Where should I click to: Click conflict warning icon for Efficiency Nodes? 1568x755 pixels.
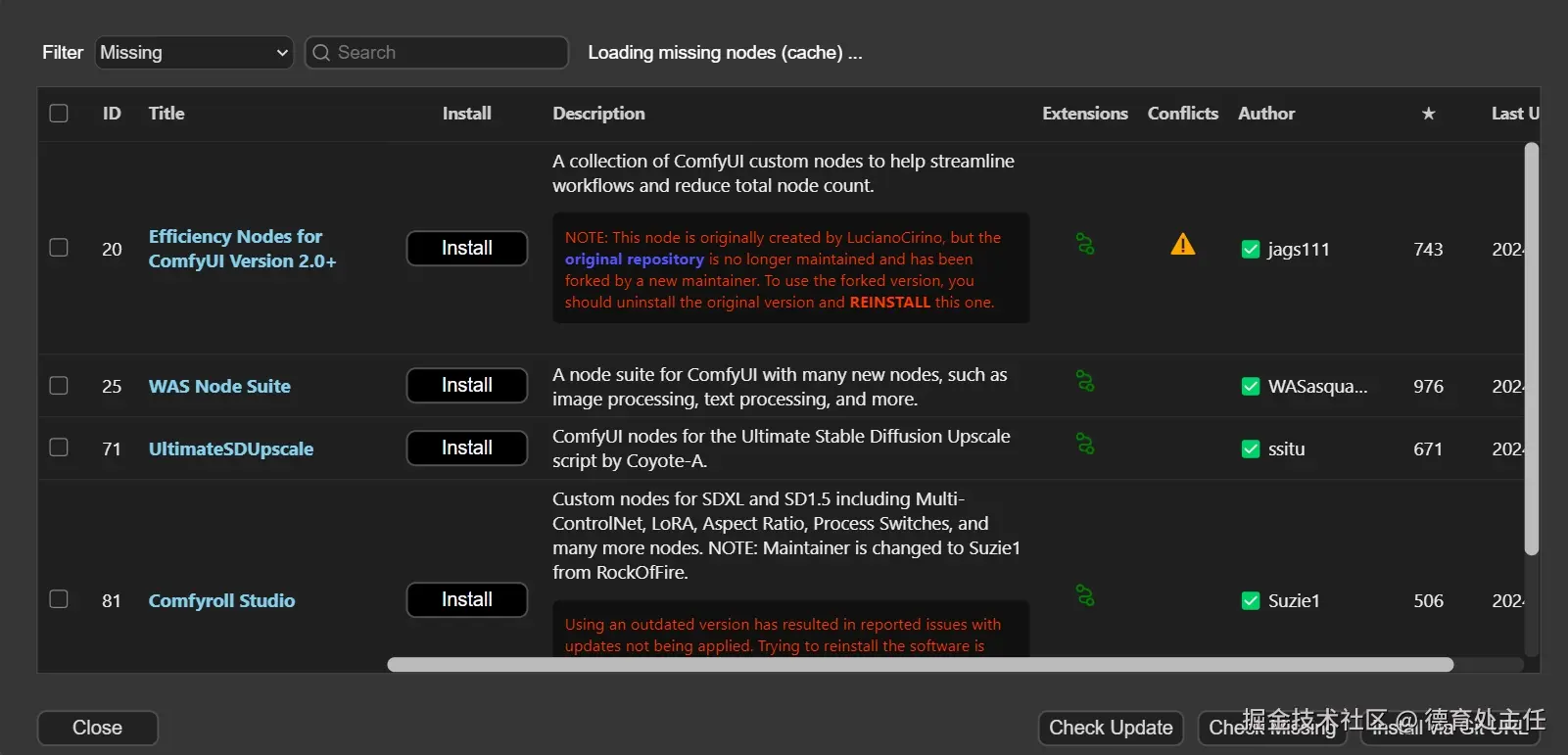tap(1183, 244)
